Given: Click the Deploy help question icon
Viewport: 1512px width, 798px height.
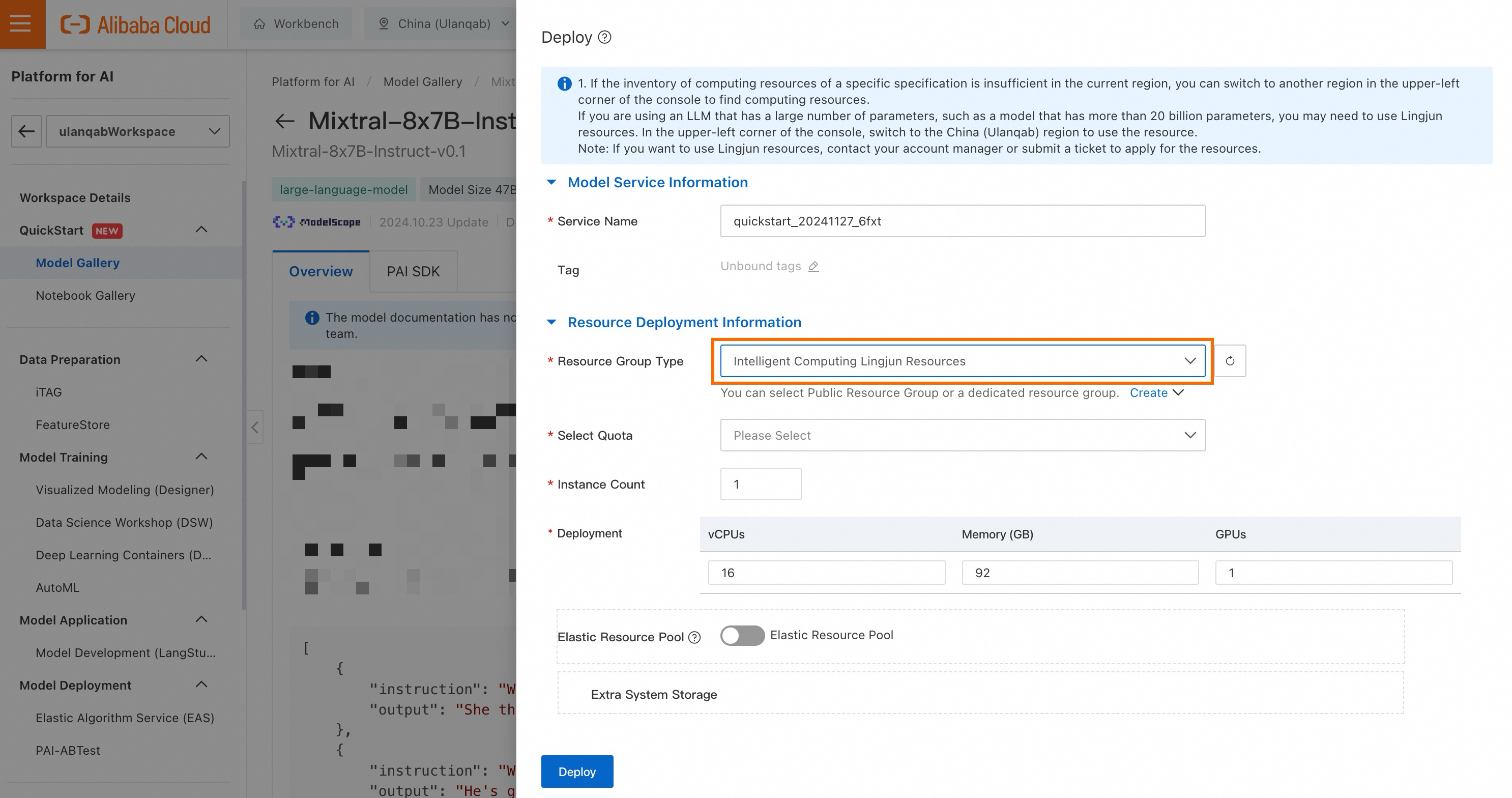Looking at the screenshot, I should pos(604,37).
